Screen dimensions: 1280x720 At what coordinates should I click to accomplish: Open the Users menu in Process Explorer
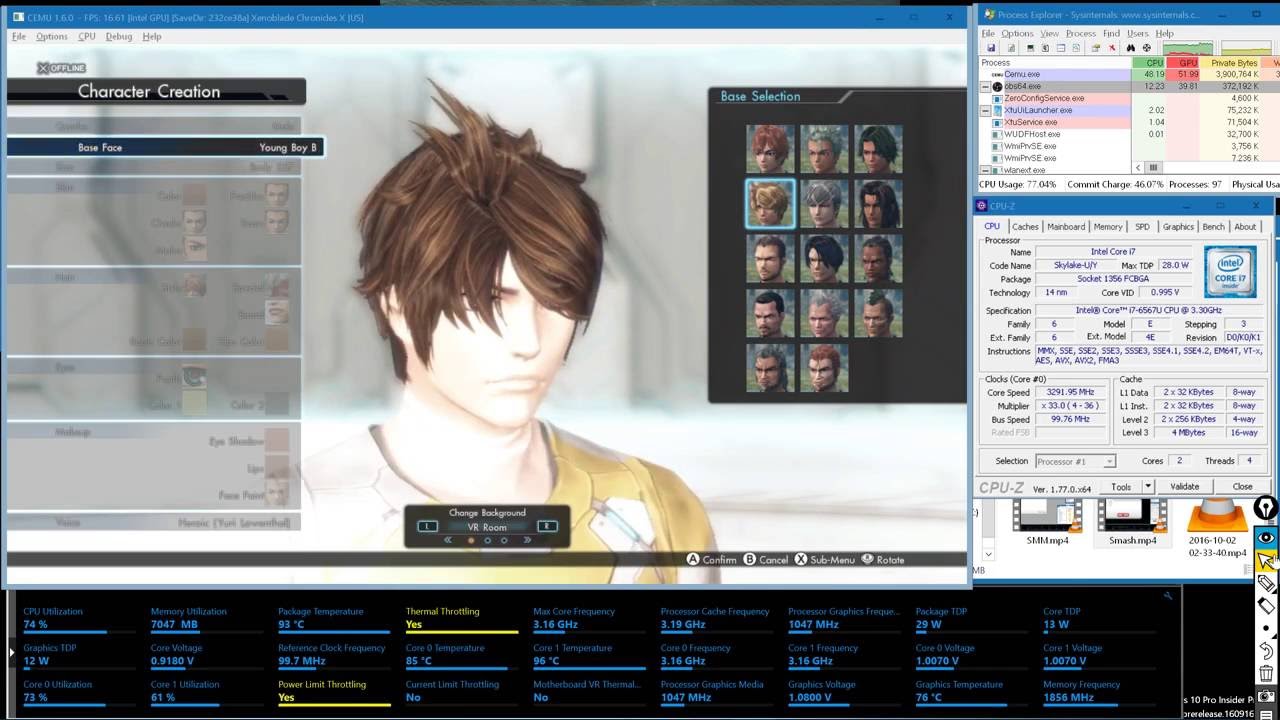pos(1138,33)
